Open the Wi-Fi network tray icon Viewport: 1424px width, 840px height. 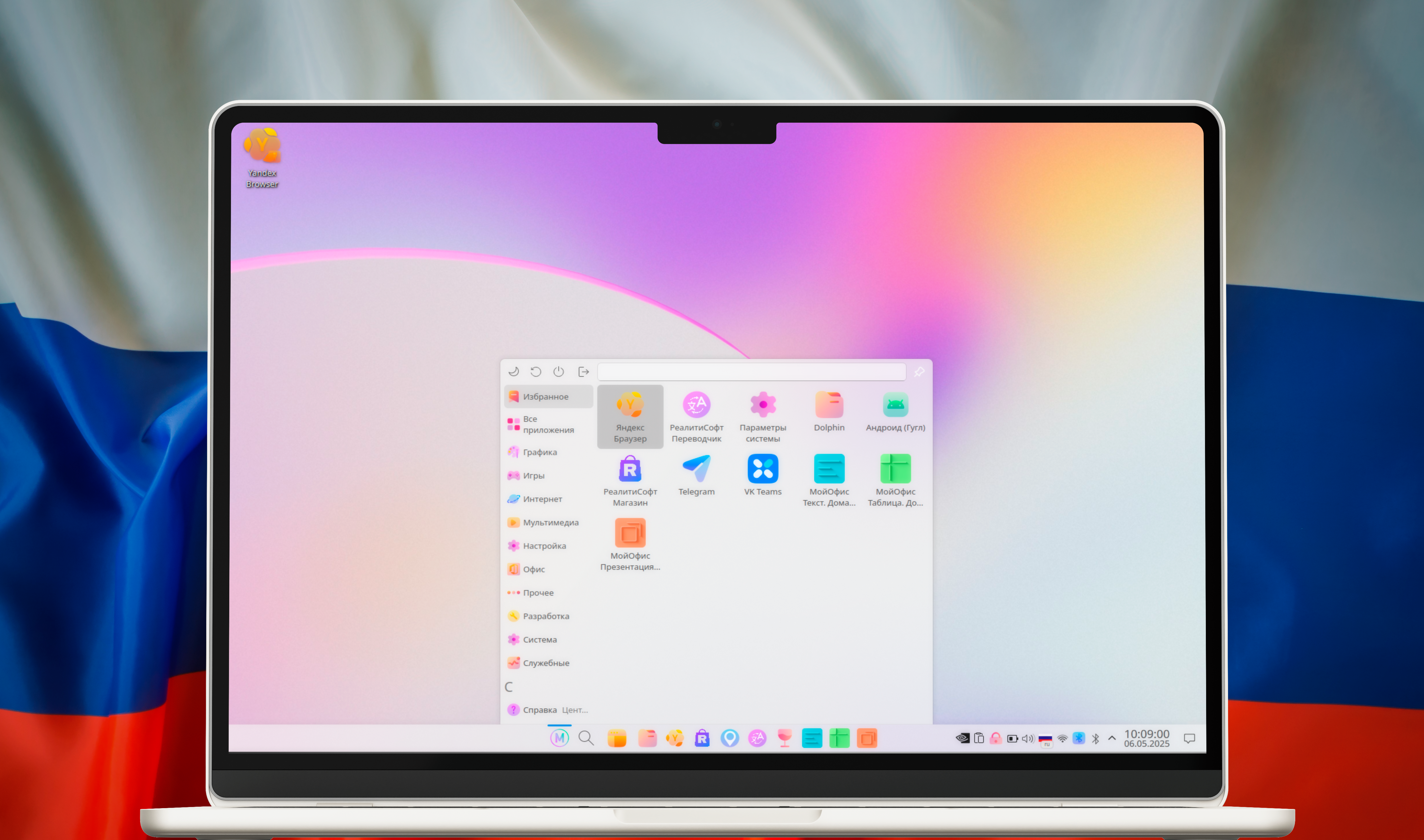(x=1062, y=738)
